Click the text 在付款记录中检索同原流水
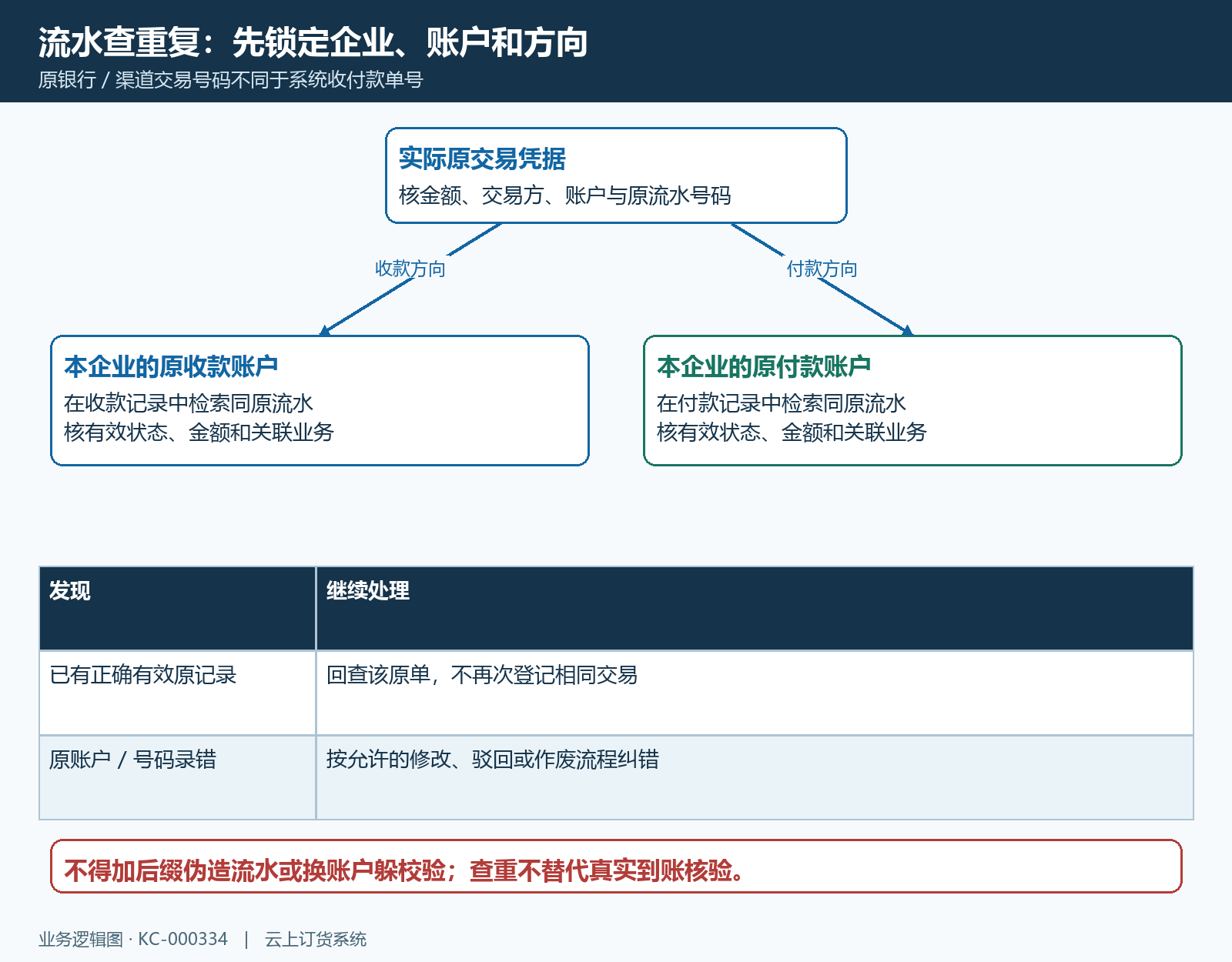This screenshot has height=962, width=1232. pos(782,403)
